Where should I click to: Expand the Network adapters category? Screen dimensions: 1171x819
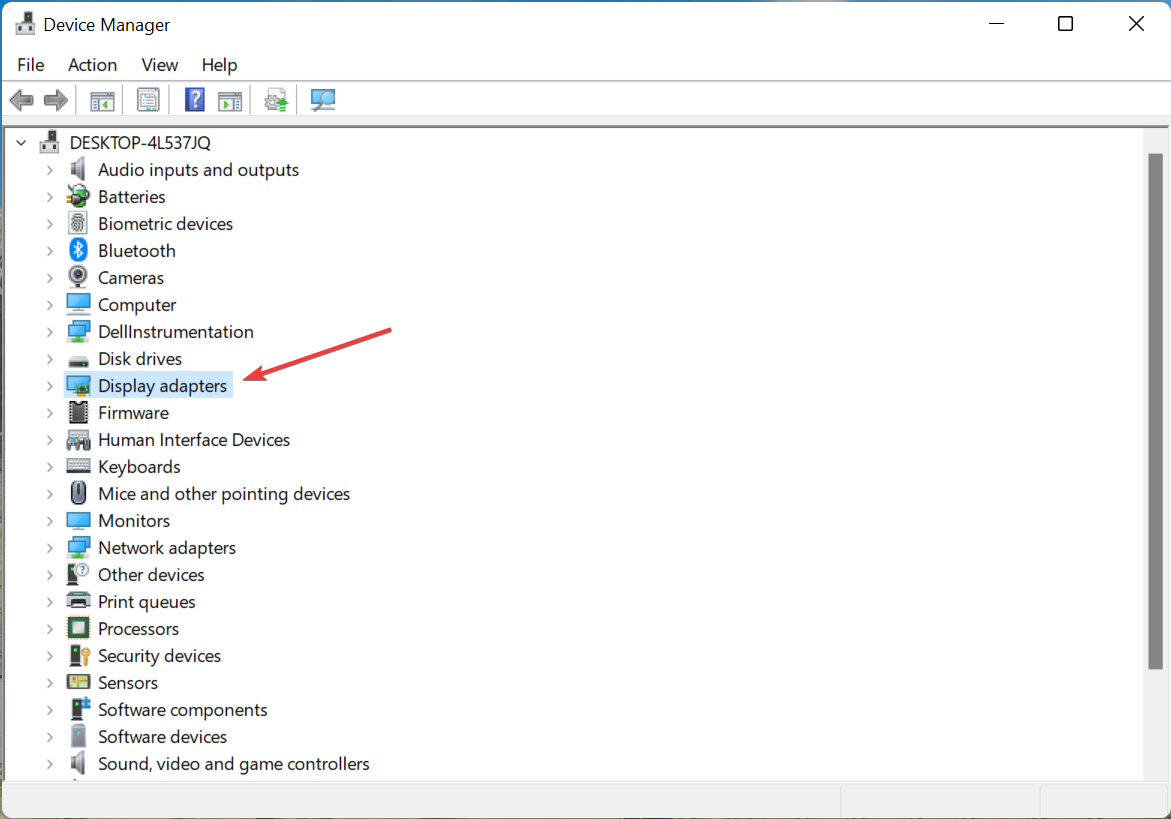49,548
